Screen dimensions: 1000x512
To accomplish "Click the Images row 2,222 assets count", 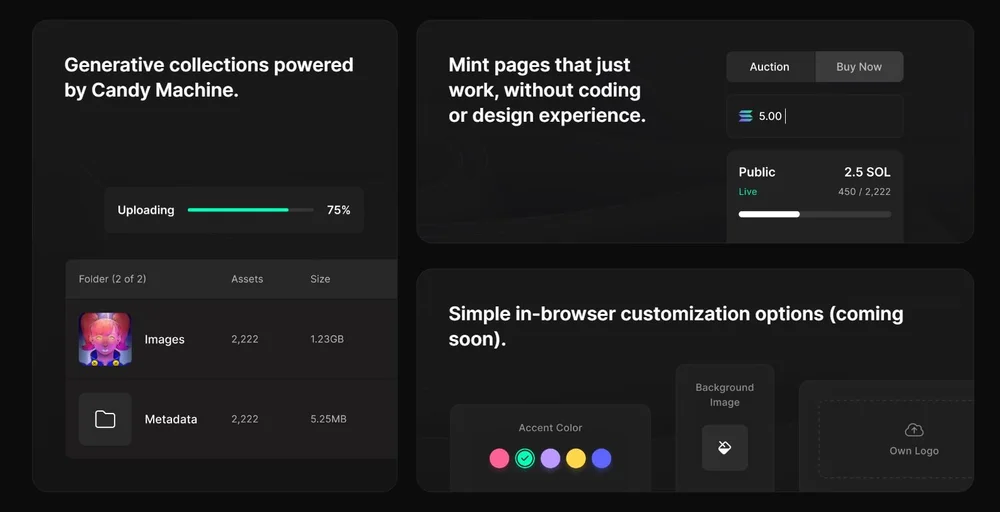I will pos(245,339).
